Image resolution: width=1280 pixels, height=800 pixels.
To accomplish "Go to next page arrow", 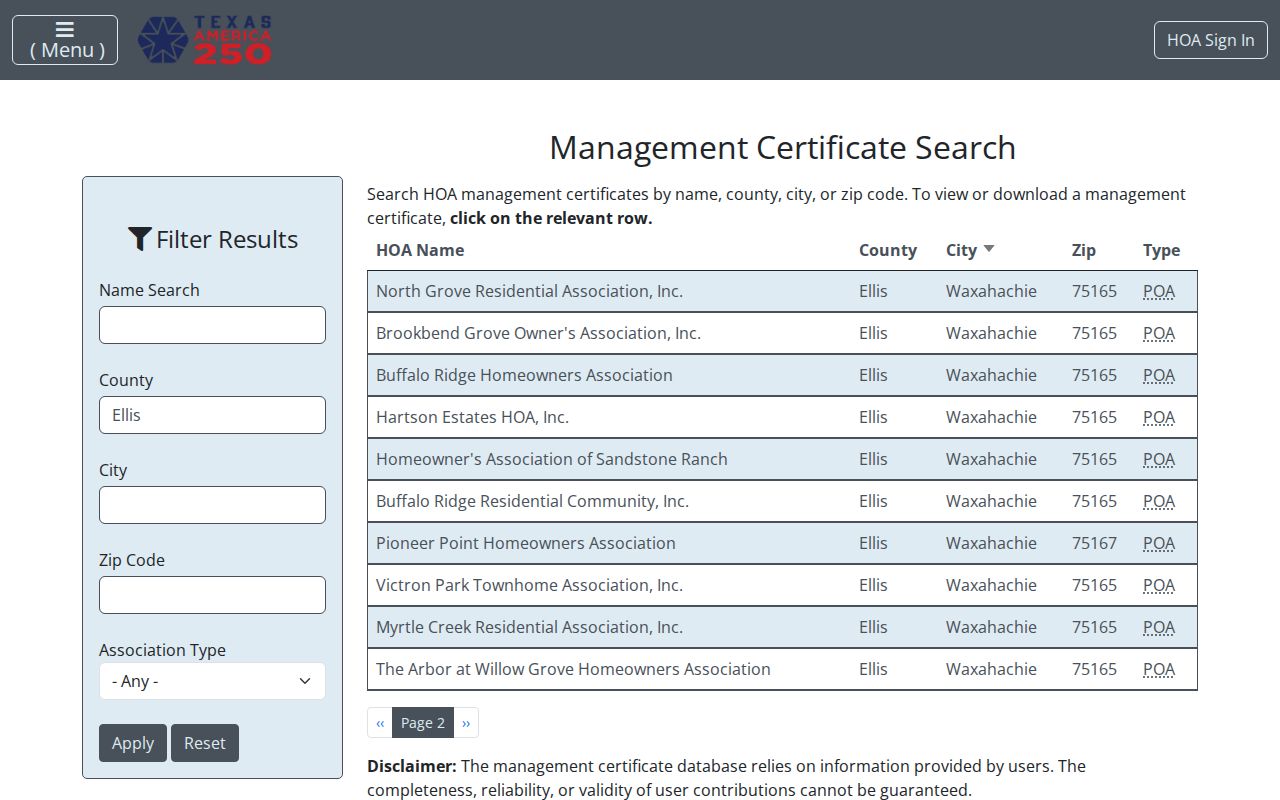I will [x=466, y=723].
